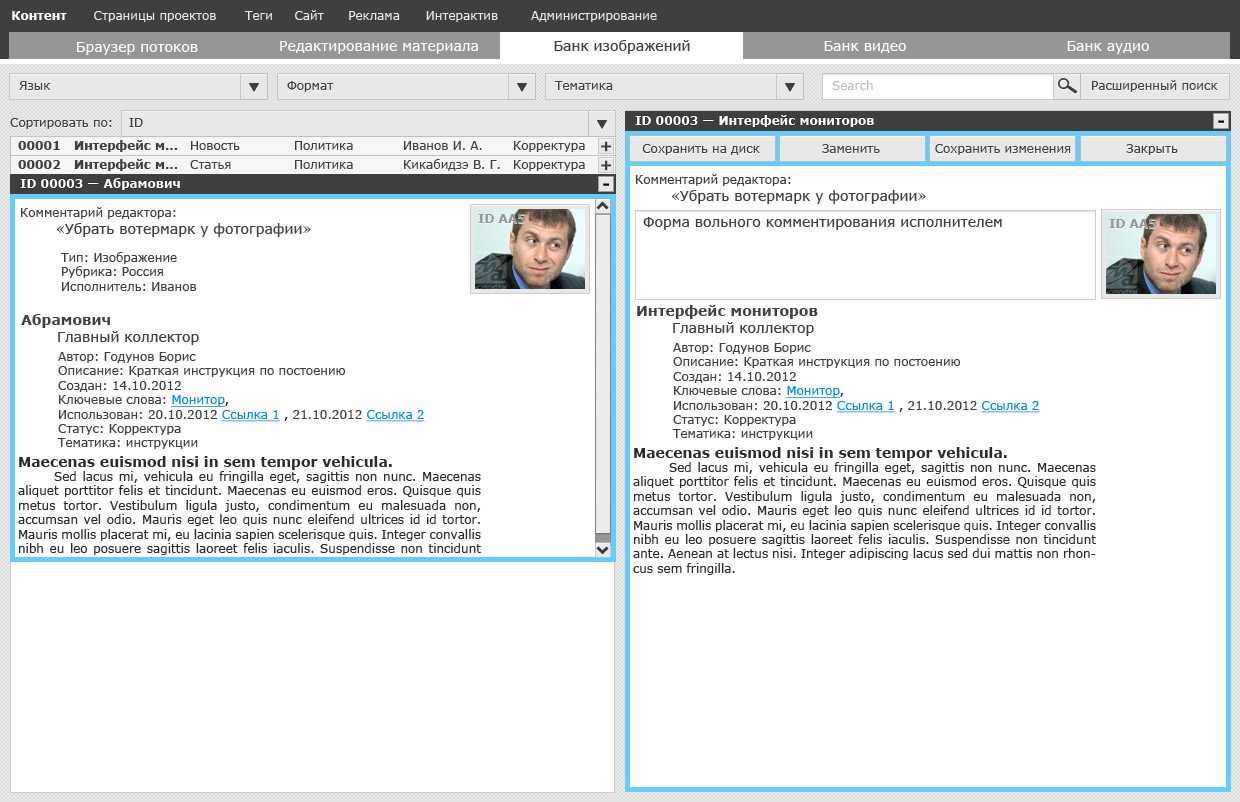The width and height of the screenshot is (1240, 802).
Task: Click the scroll up arrow in left panel
Action: click(602, 206)
